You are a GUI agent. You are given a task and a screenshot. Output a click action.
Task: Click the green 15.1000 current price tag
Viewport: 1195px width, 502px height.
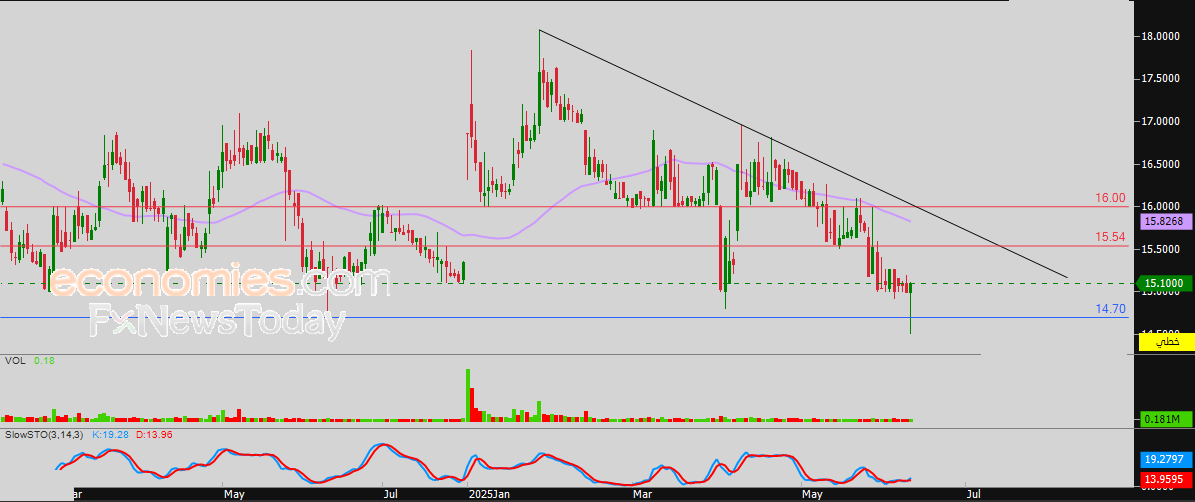(1165, 283)
